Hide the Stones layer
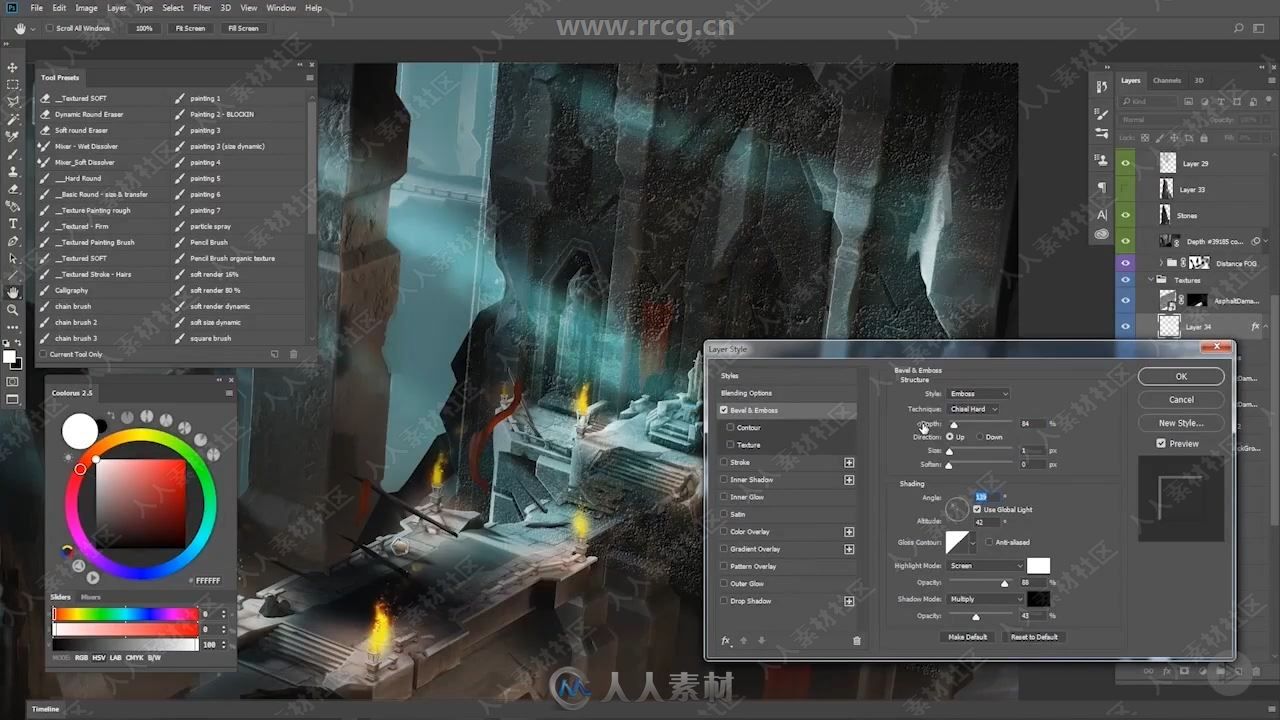The image size is (1280, 720). (x=1125, y=214)
